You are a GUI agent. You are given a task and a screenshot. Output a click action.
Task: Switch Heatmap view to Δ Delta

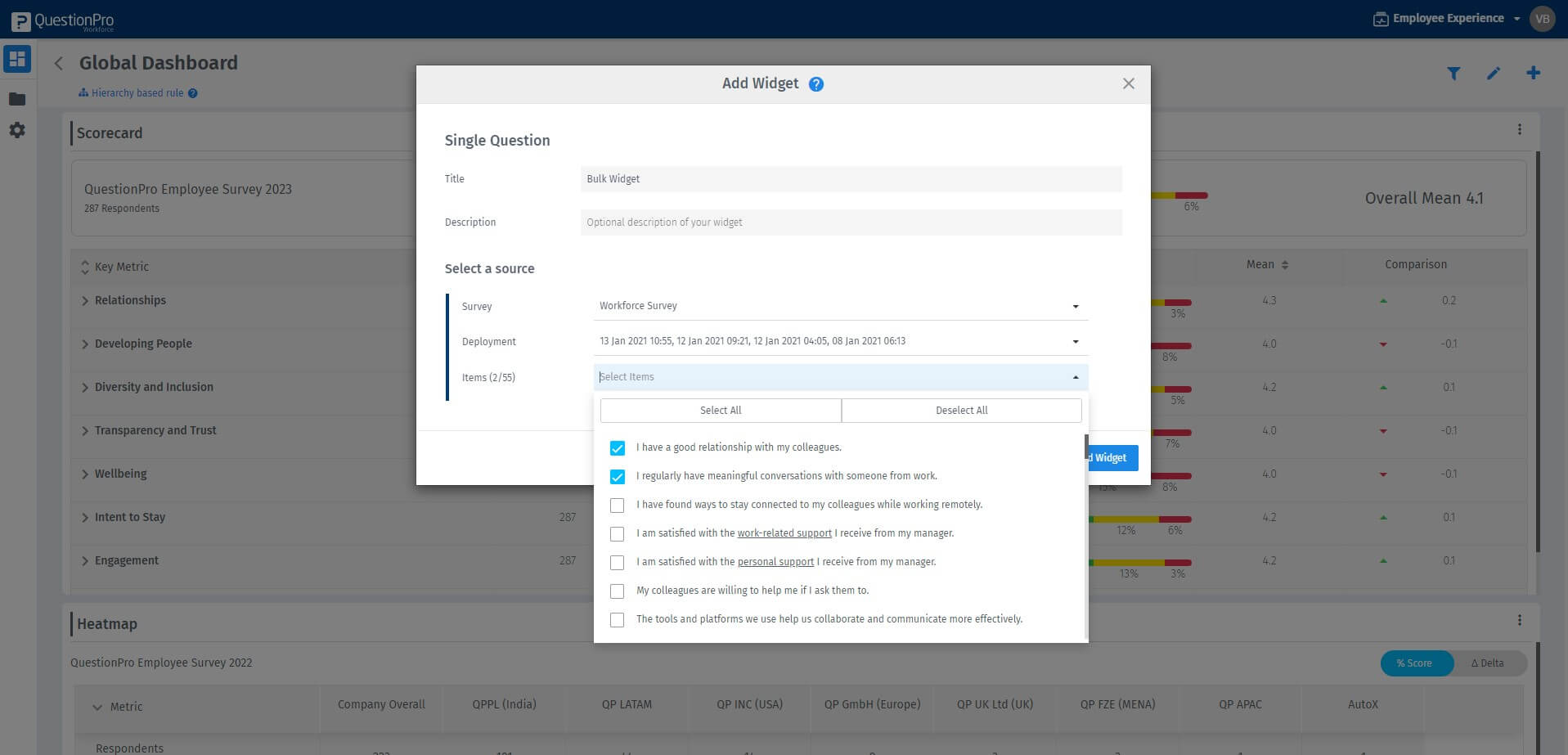[x=1487, y=663]
